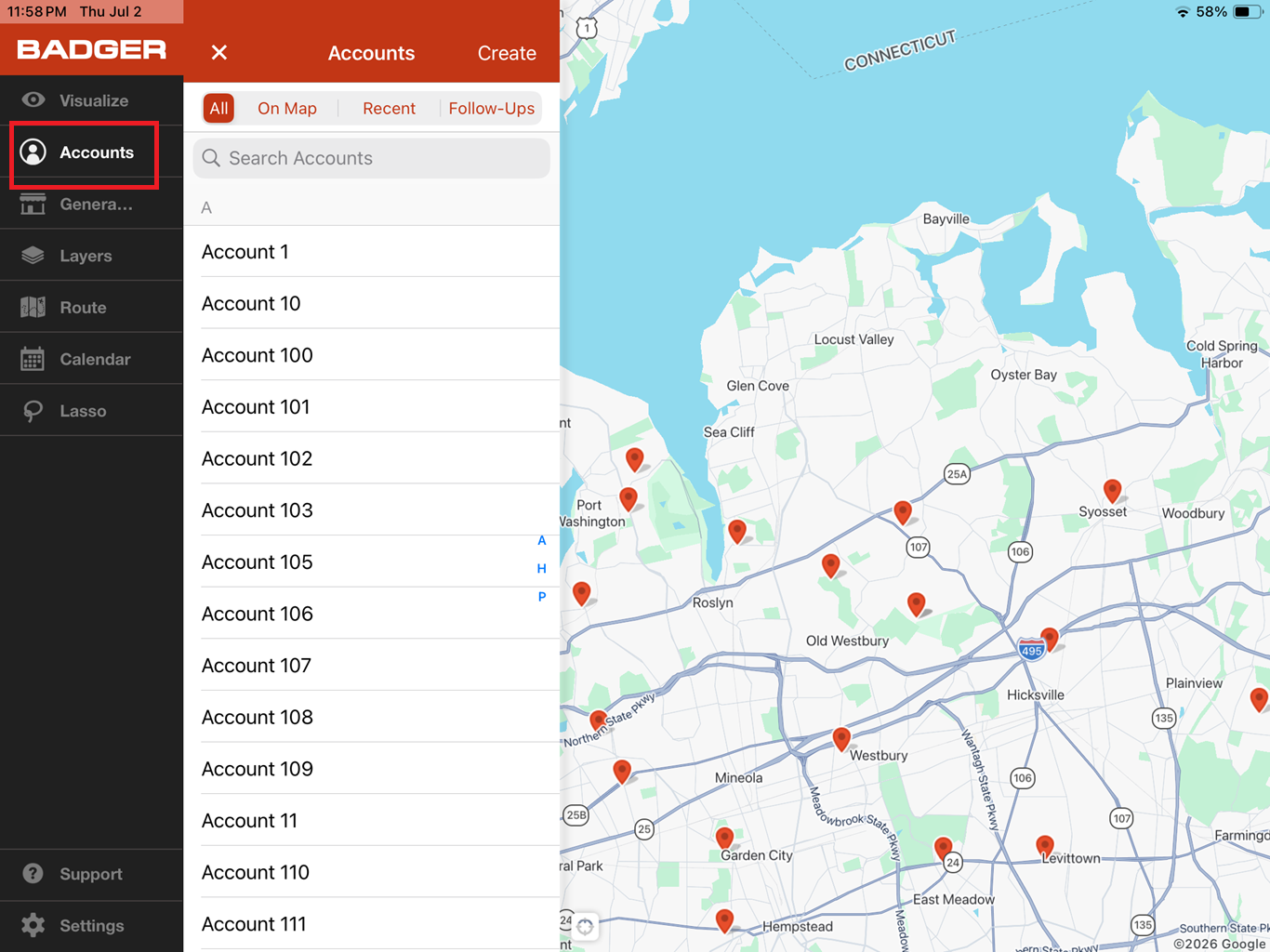Screen dimensions: 1270x952
Task: Click the map pin at Syosset
Action: tap(1112, 490)
